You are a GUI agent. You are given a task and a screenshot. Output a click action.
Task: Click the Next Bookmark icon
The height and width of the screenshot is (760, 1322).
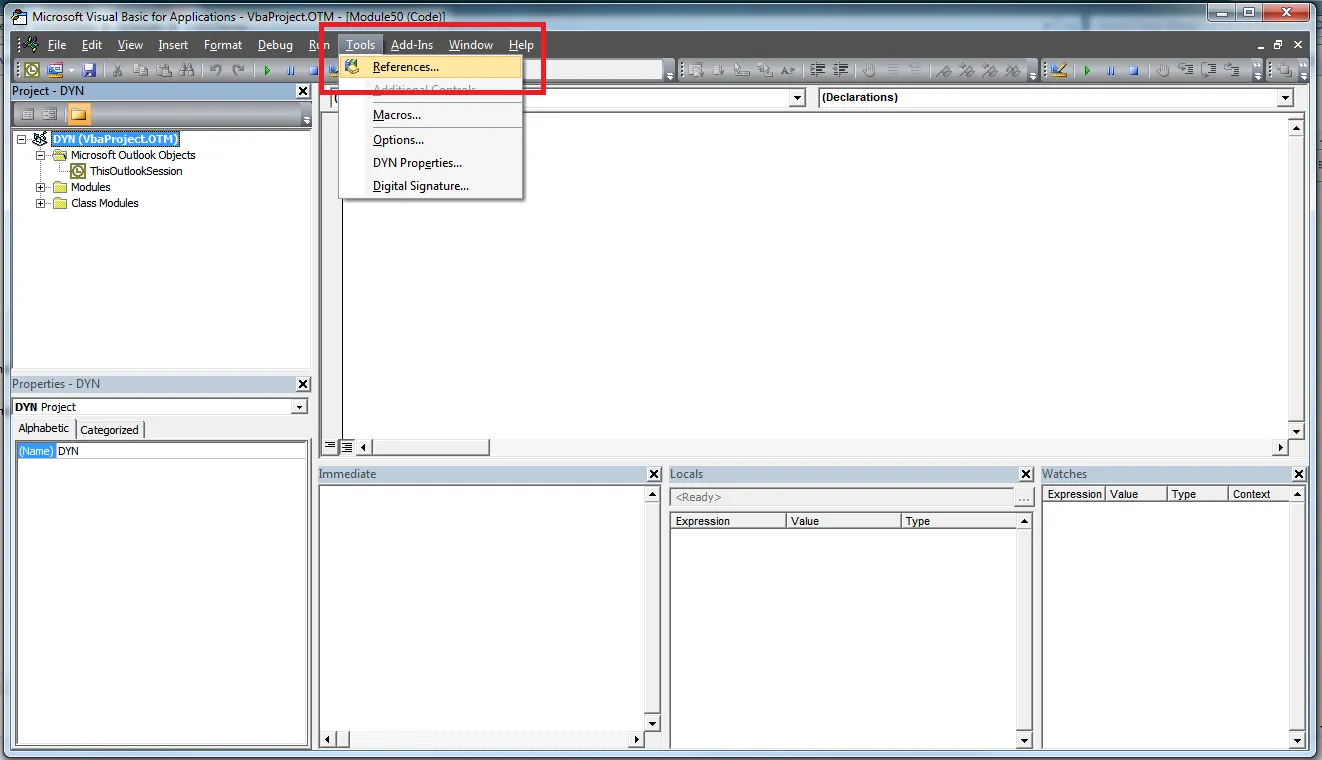(968, 70)
